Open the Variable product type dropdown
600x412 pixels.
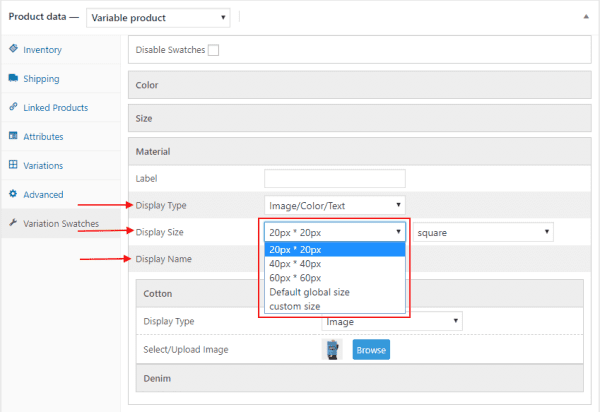coord(158,18)
